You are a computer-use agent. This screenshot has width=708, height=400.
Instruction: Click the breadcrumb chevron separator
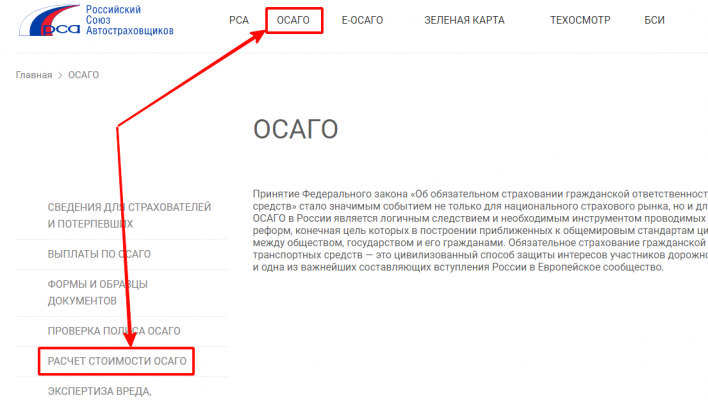point(60,75)
